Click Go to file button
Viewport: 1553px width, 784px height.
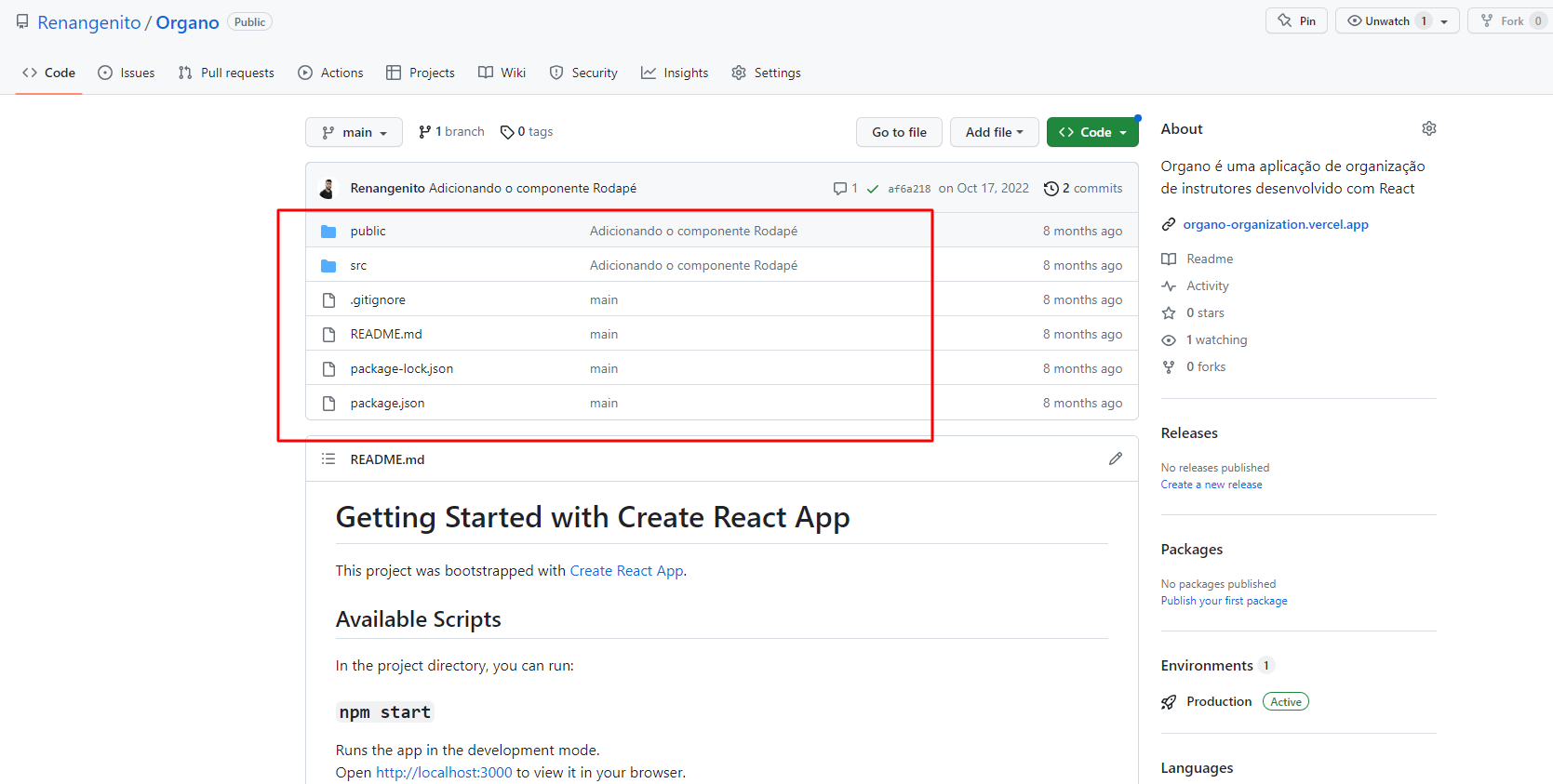pyautogui.click(x=899, y=132)
